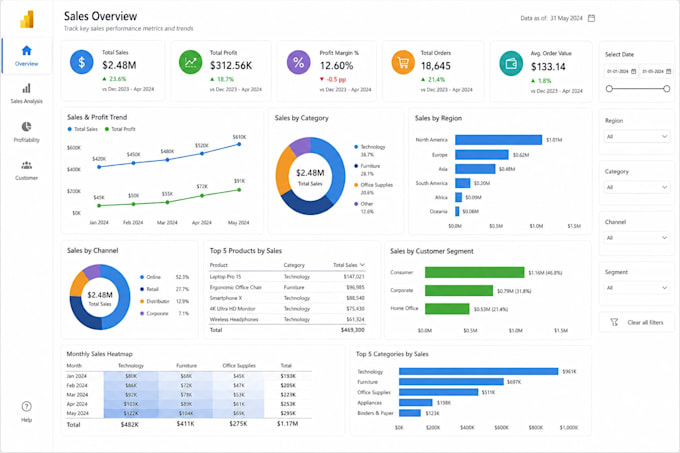Click the donut center $2.48M in Sales by Category
The height and width of the screenshot is (453, 680).
tap(310, 173)
